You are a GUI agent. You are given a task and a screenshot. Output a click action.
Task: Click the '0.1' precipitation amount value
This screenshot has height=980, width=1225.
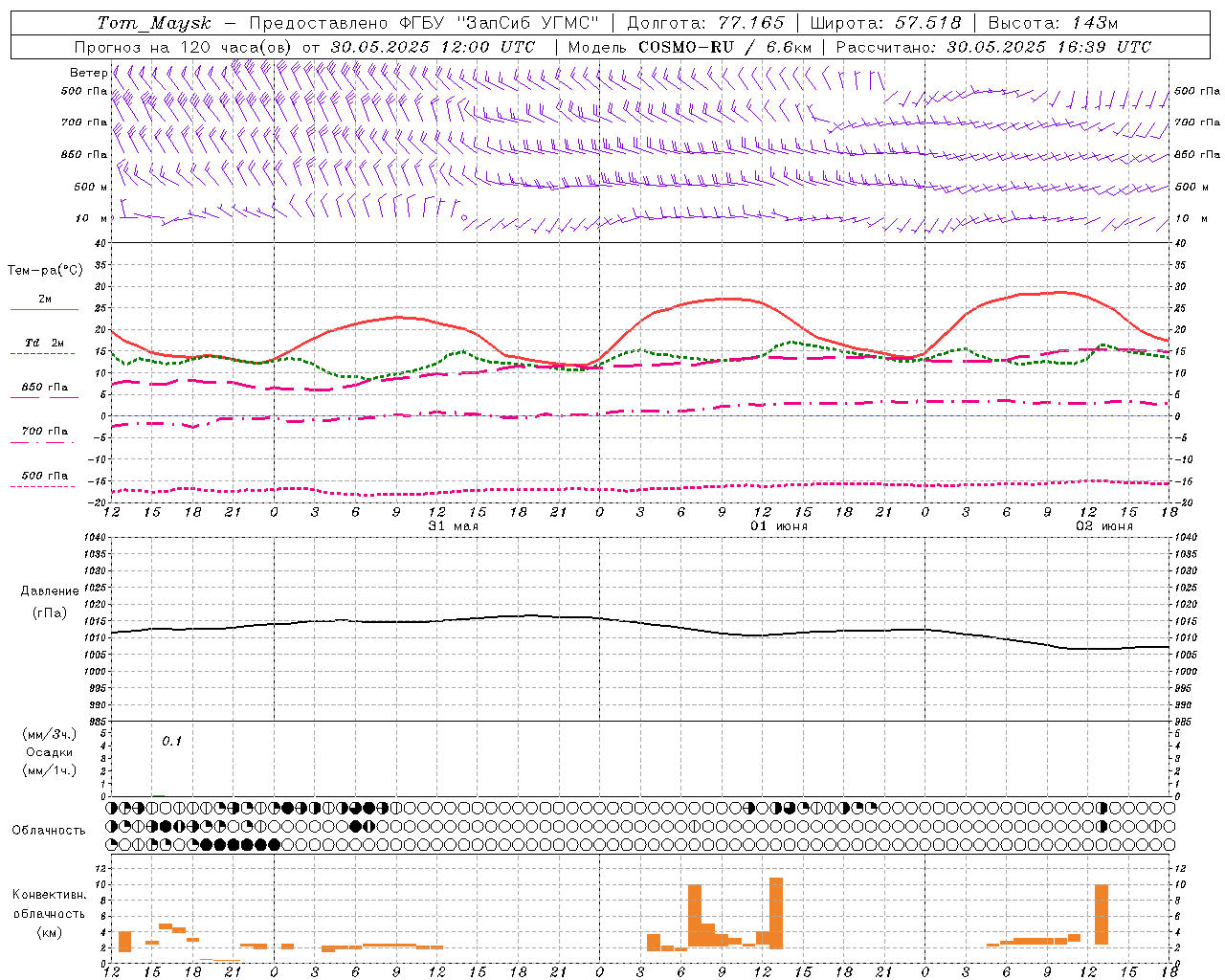(171, 742)
